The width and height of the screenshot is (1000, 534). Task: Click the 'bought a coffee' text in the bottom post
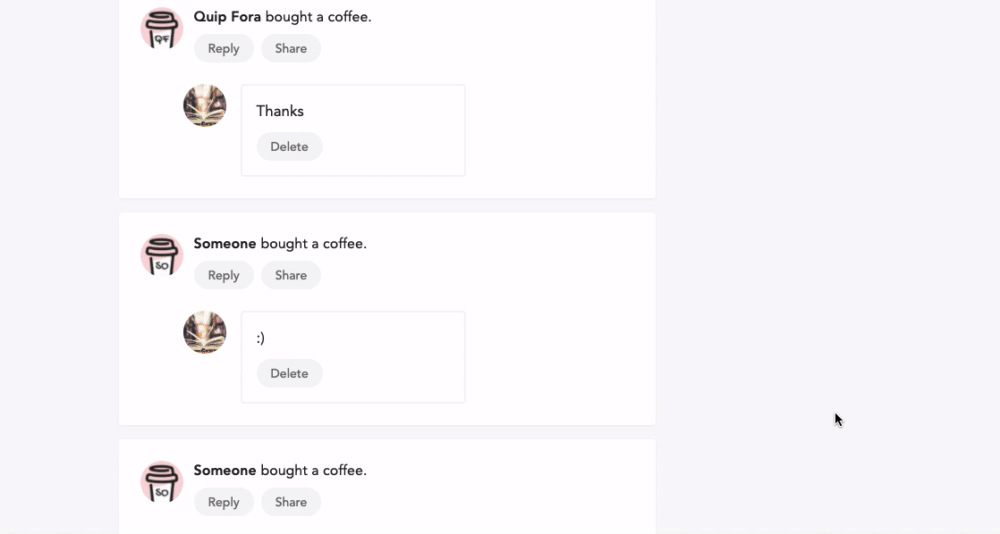[314, 470]
